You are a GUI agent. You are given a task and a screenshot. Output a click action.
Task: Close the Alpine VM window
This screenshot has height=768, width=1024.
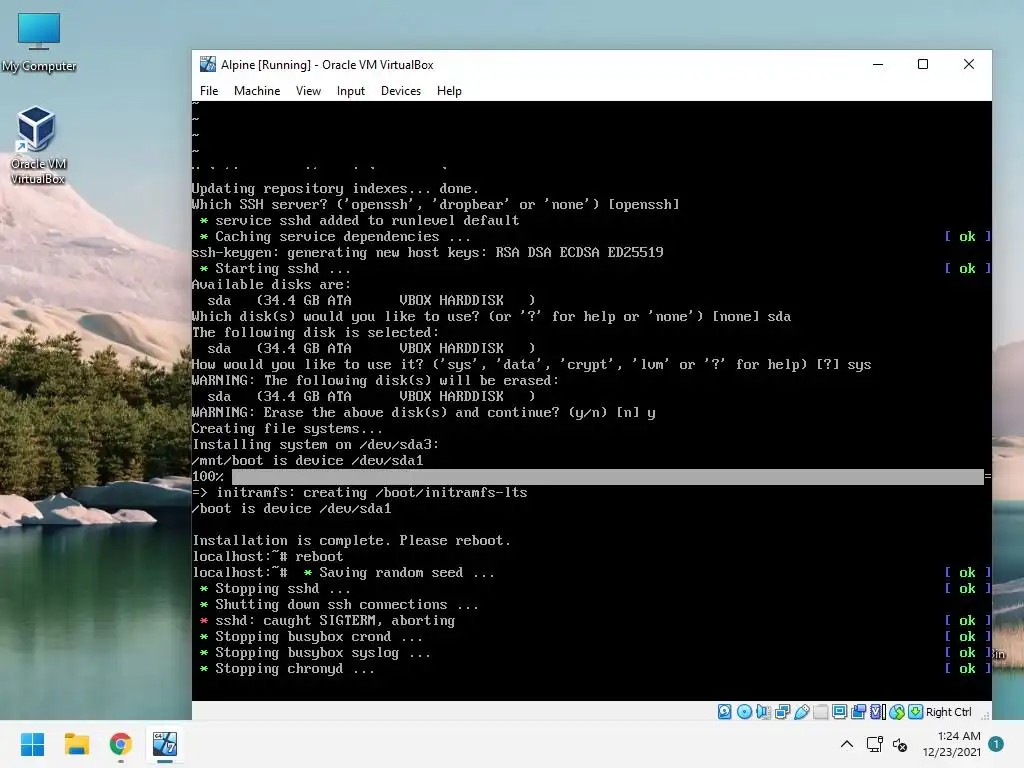968,64
